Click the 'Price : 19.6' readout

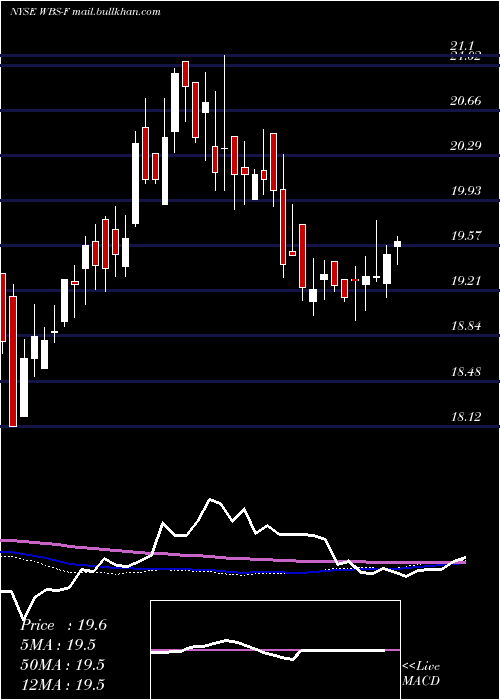64,625
